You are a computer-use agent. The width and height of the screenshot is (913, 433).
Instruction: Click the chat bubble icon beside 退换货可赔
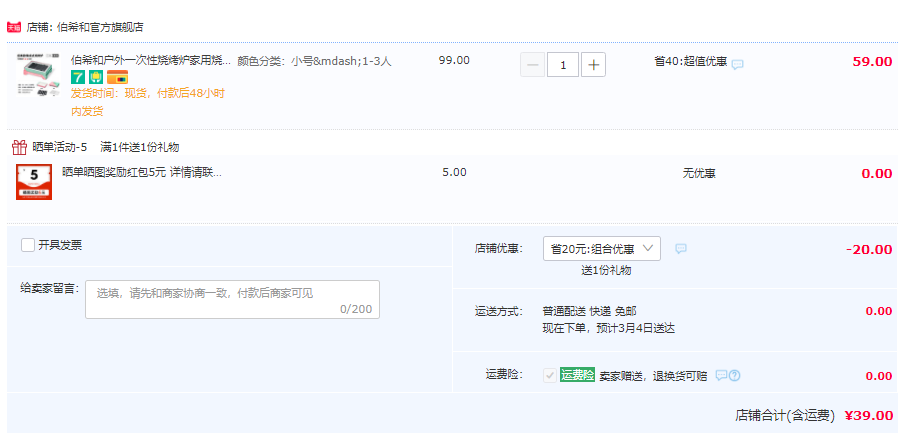pyautogui.click(x=721, y=375)
